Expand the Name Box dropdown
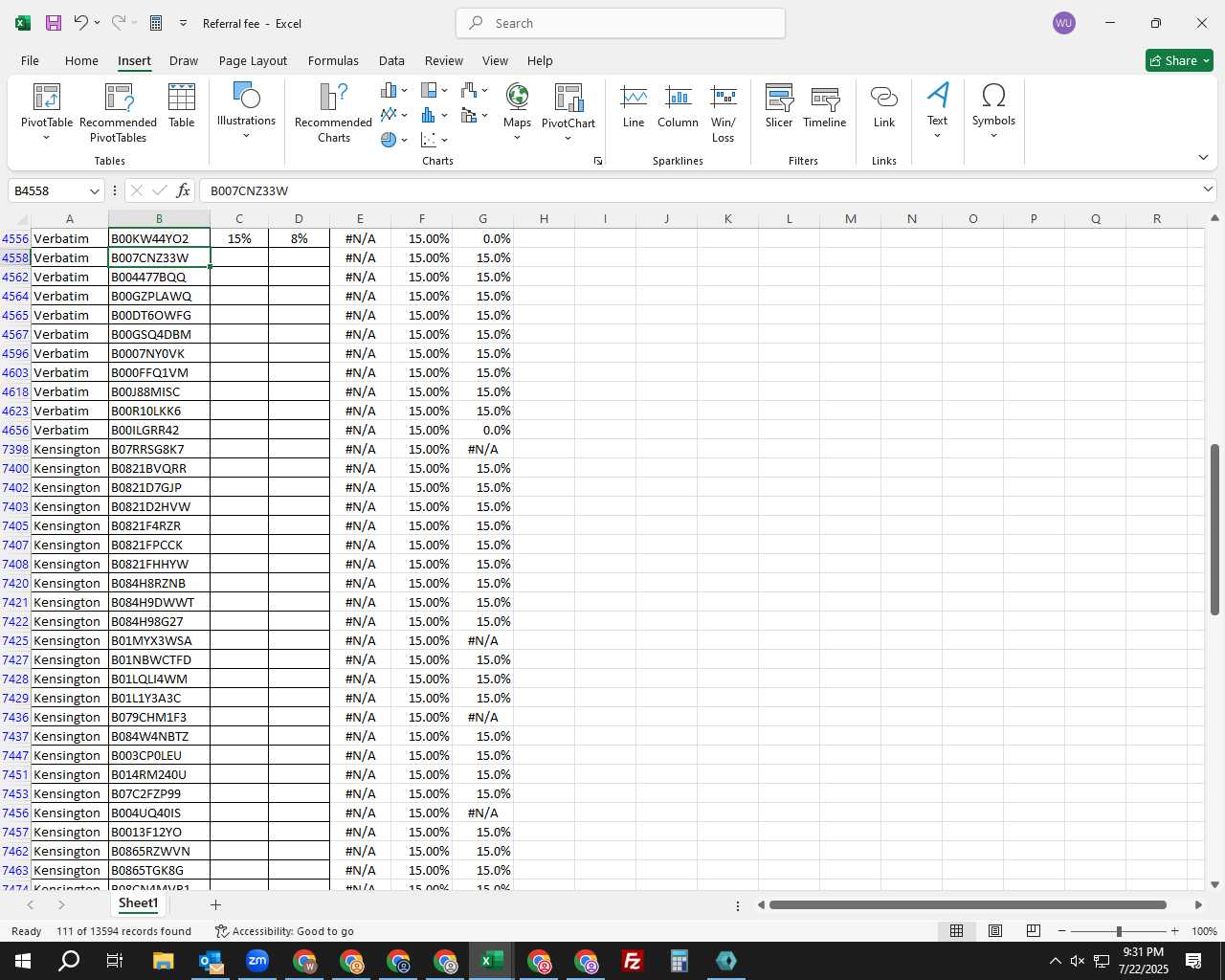The width and height of the screenshot is (1225, 980). pyautogui.click(x=94, y=191)
